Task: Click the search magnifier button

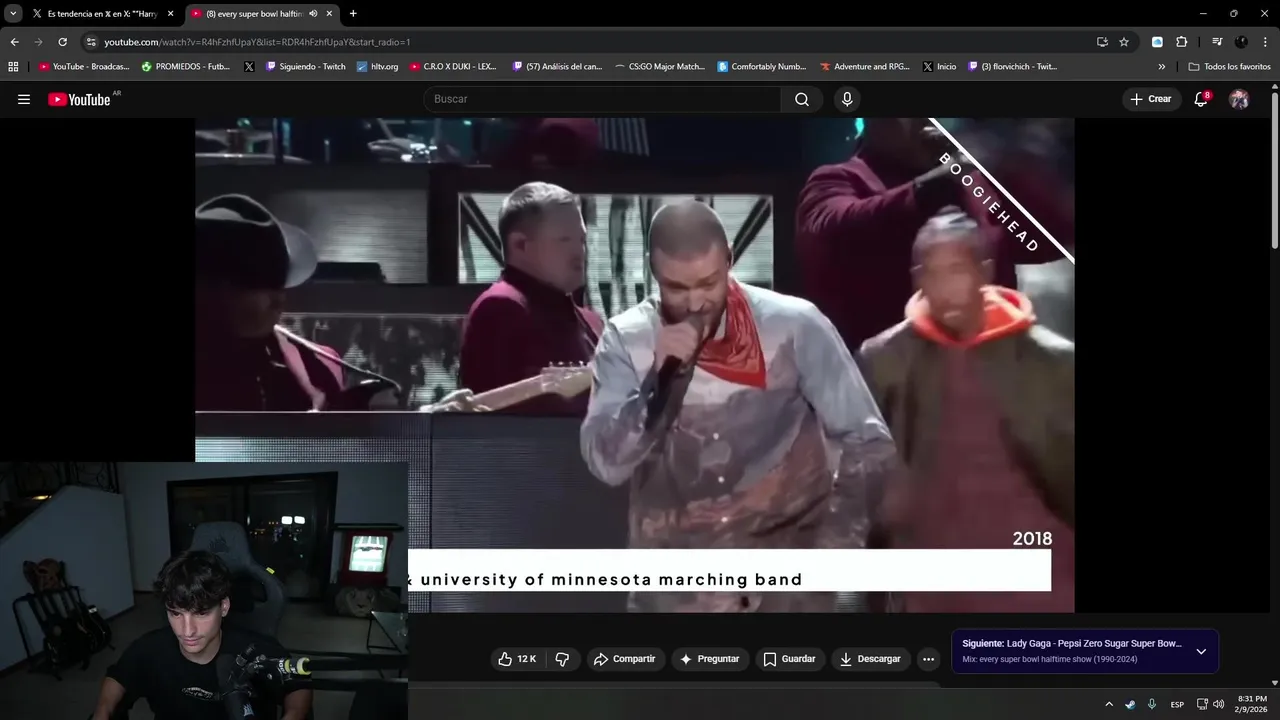Action: point(802,99)
